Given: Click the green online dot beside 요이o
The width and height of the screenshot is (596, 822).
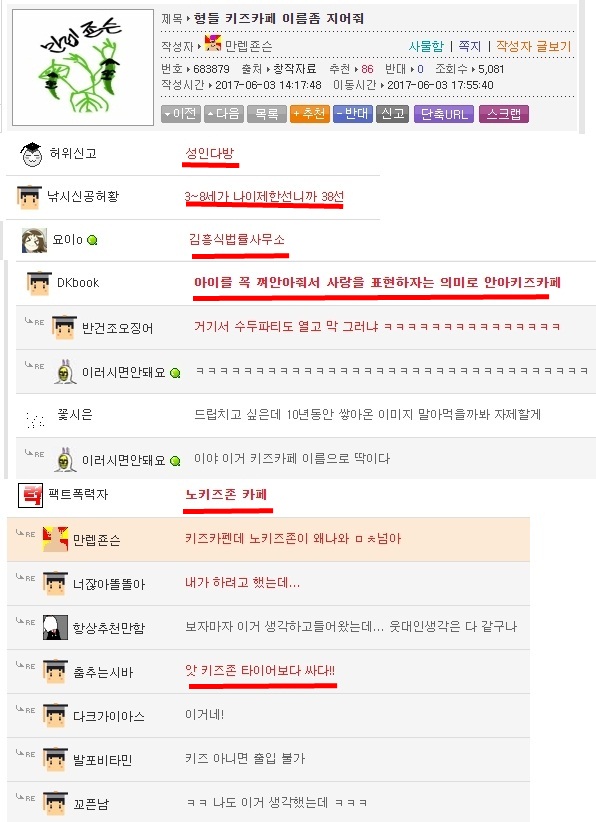Looking at the screenshot, I should point(92,241).
